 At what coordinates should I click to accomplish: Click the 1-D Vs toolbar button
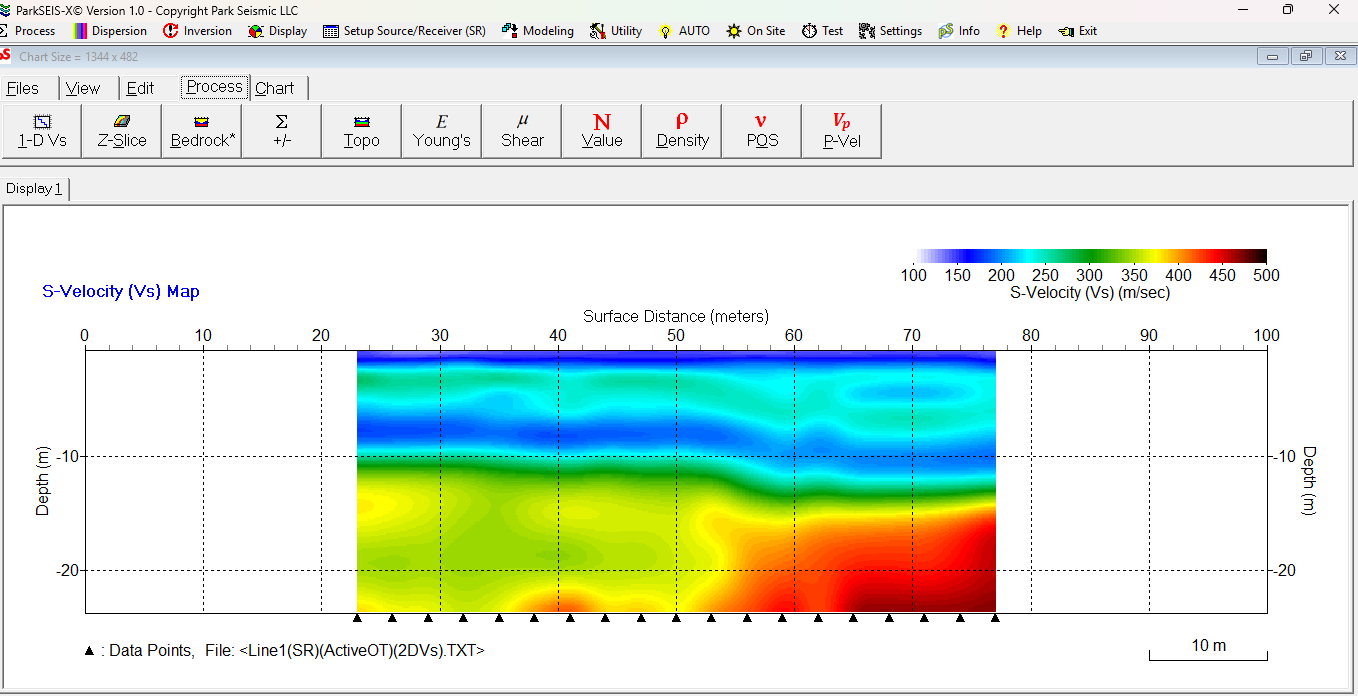[42, 131]
